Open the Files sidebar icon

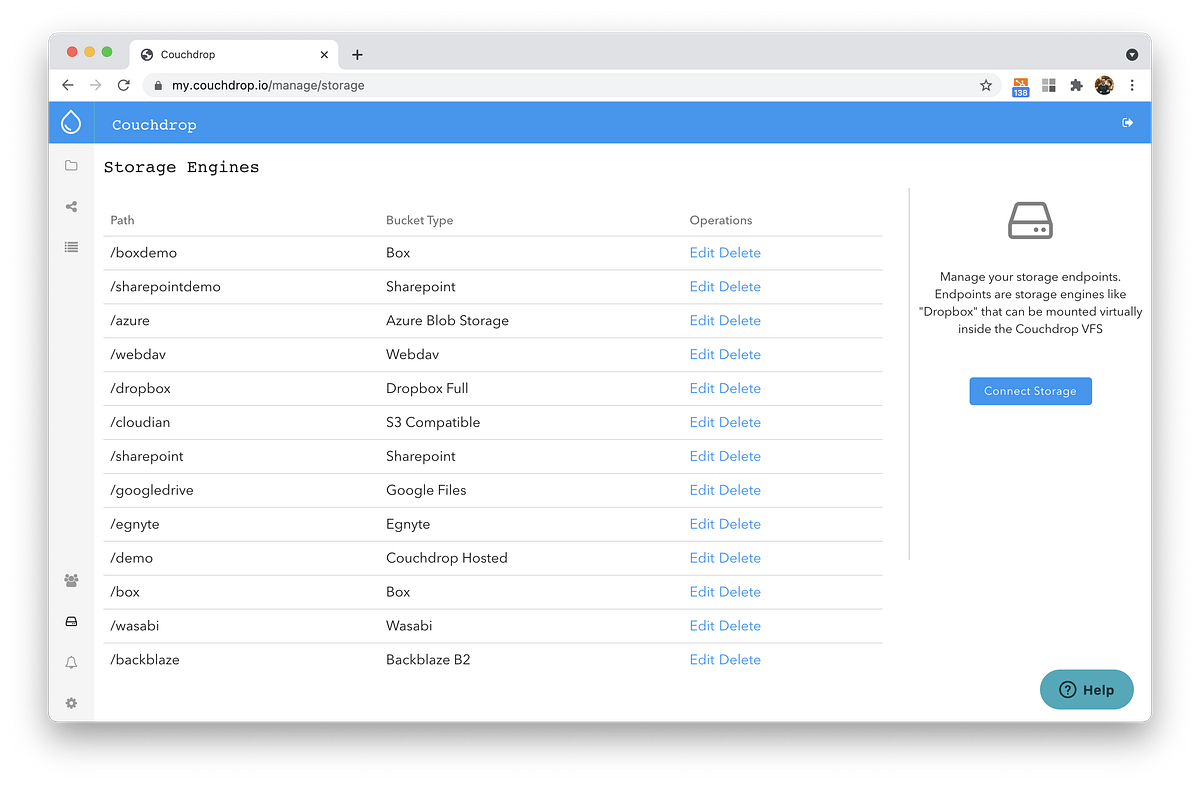coord(71,165)
